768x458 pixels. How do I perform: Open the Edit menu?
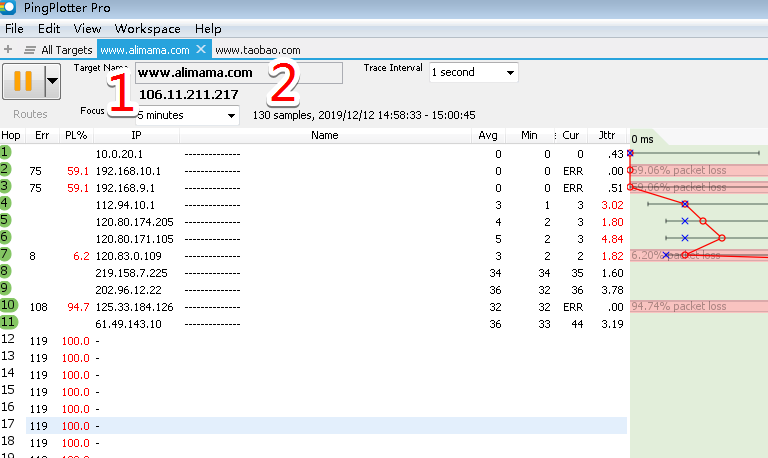[49, 29]
